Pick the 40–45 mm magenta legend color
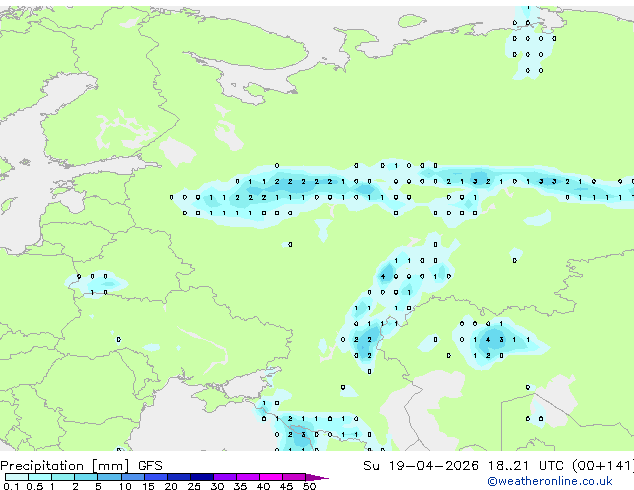The height and width of the screenshot is (490, 634). [271, 477]
